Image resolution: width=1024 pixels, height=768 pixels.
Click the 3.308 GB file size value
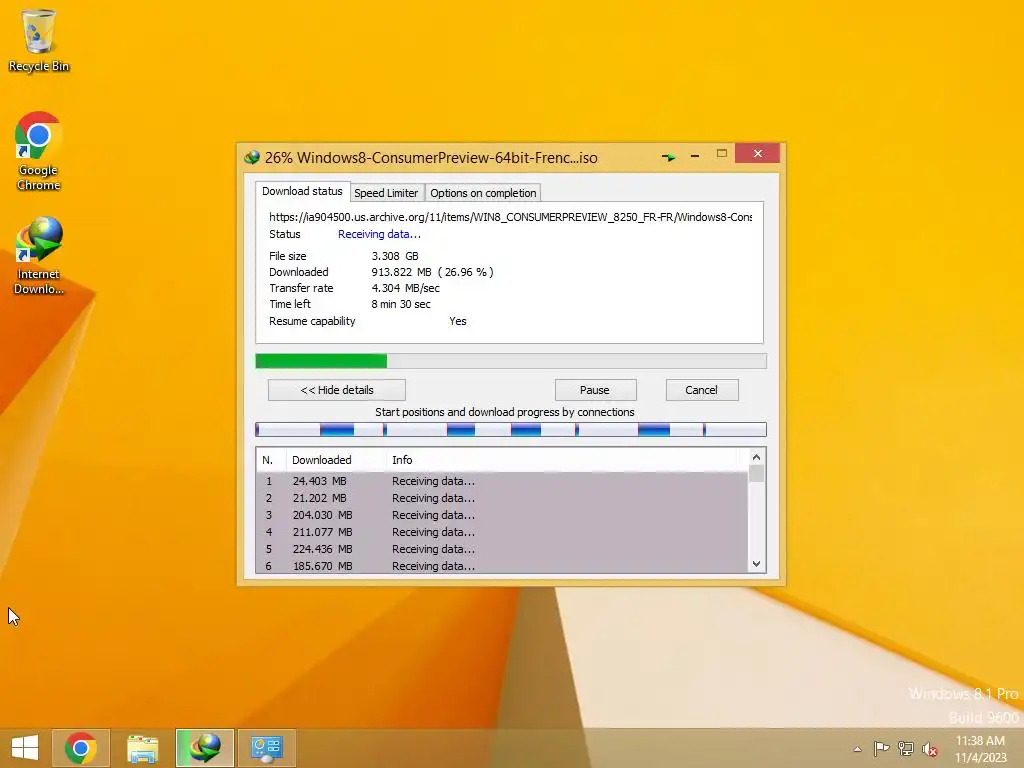pyautogui.click(x=395, y=256)
